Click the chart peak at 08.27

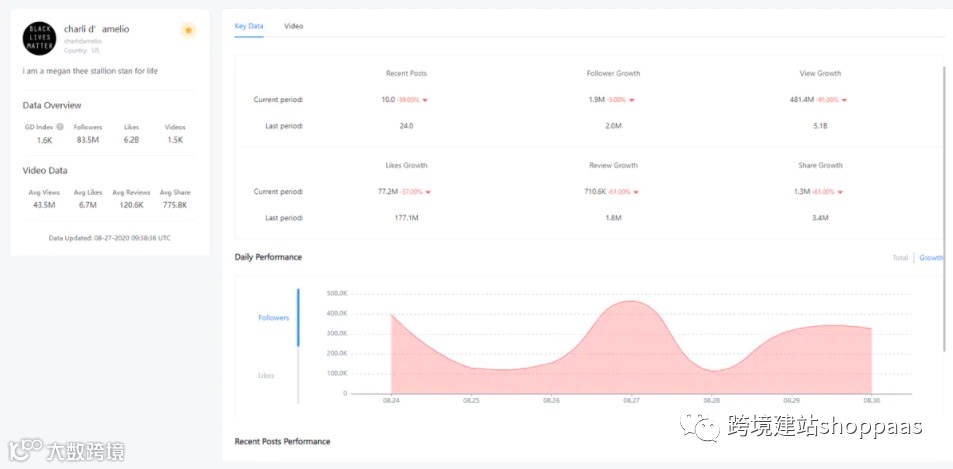(631, 301)
